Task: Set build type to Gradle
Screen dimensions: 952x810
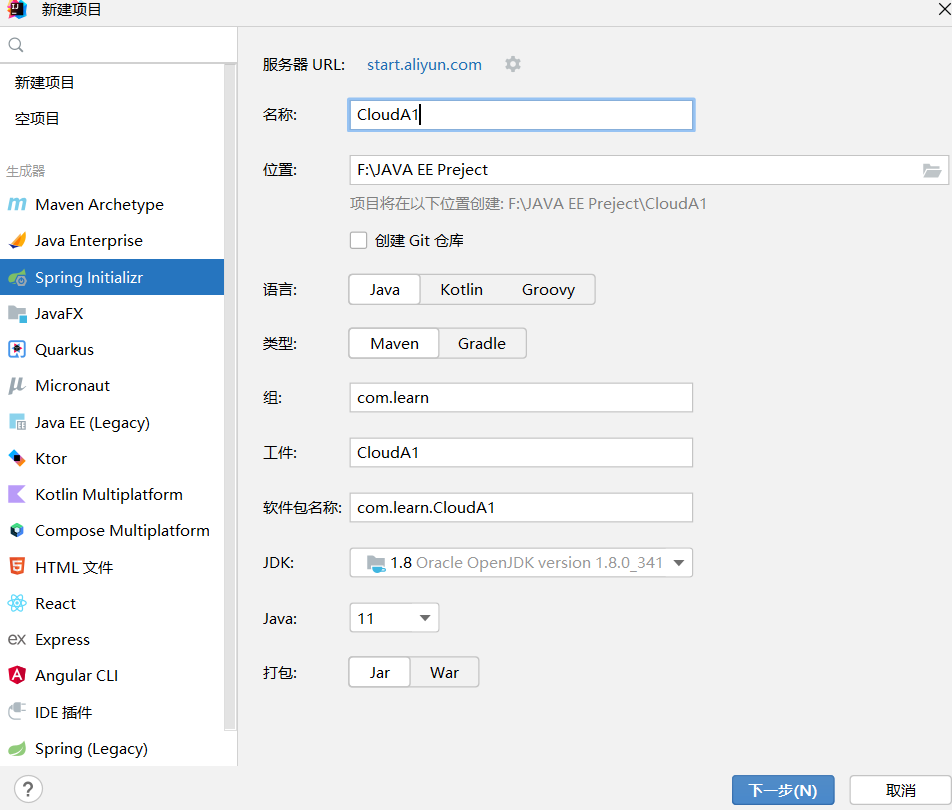Action: click(x=482, y=344)
